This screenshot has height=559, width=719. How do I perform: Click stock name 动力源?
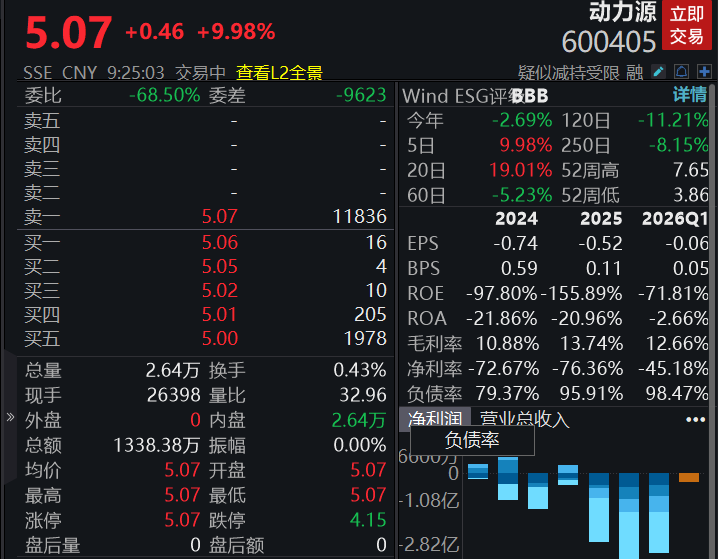(x=623, y=11)
